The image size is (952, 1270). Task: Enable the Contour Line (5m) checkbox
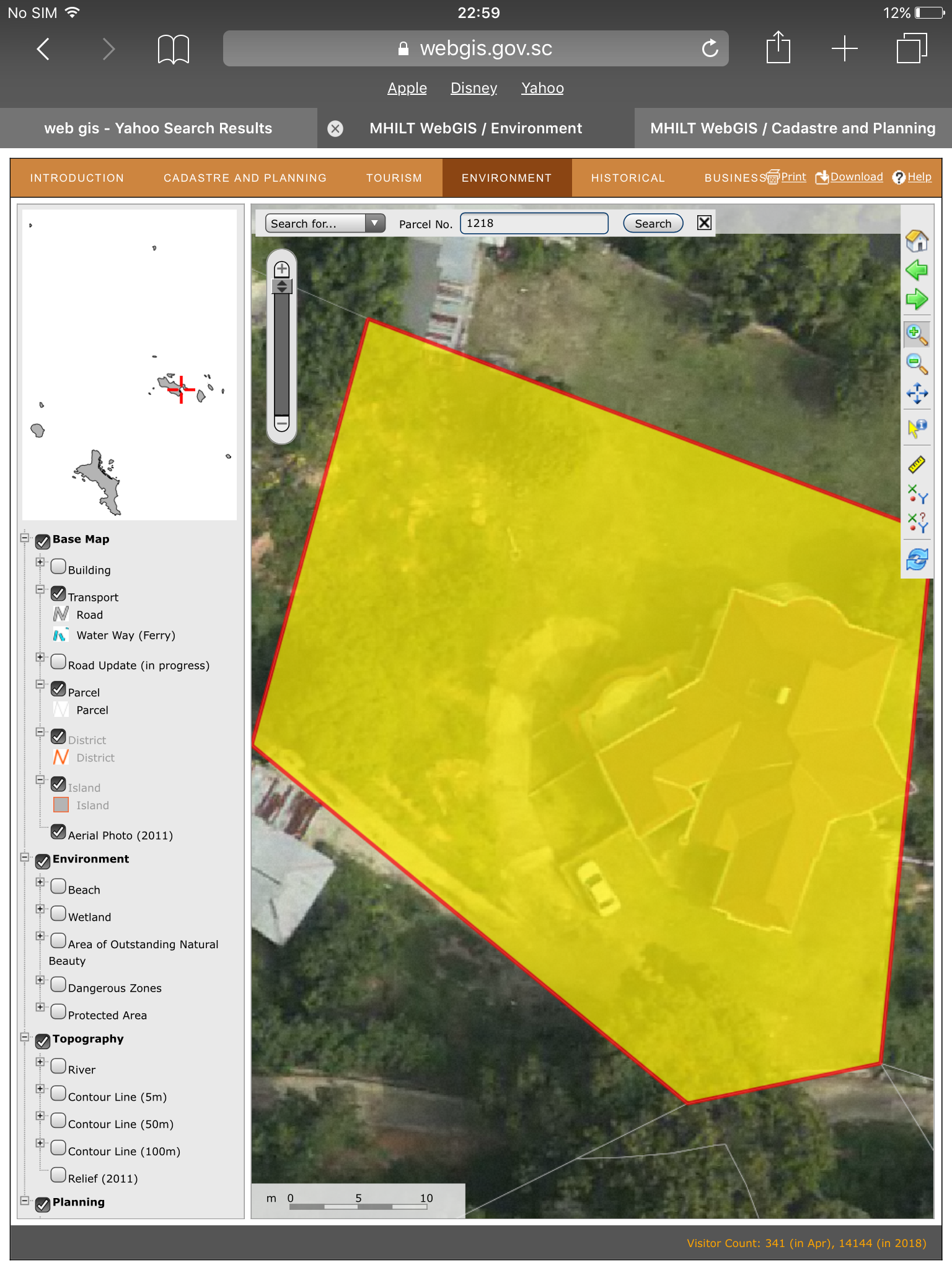click(58, 1093)
